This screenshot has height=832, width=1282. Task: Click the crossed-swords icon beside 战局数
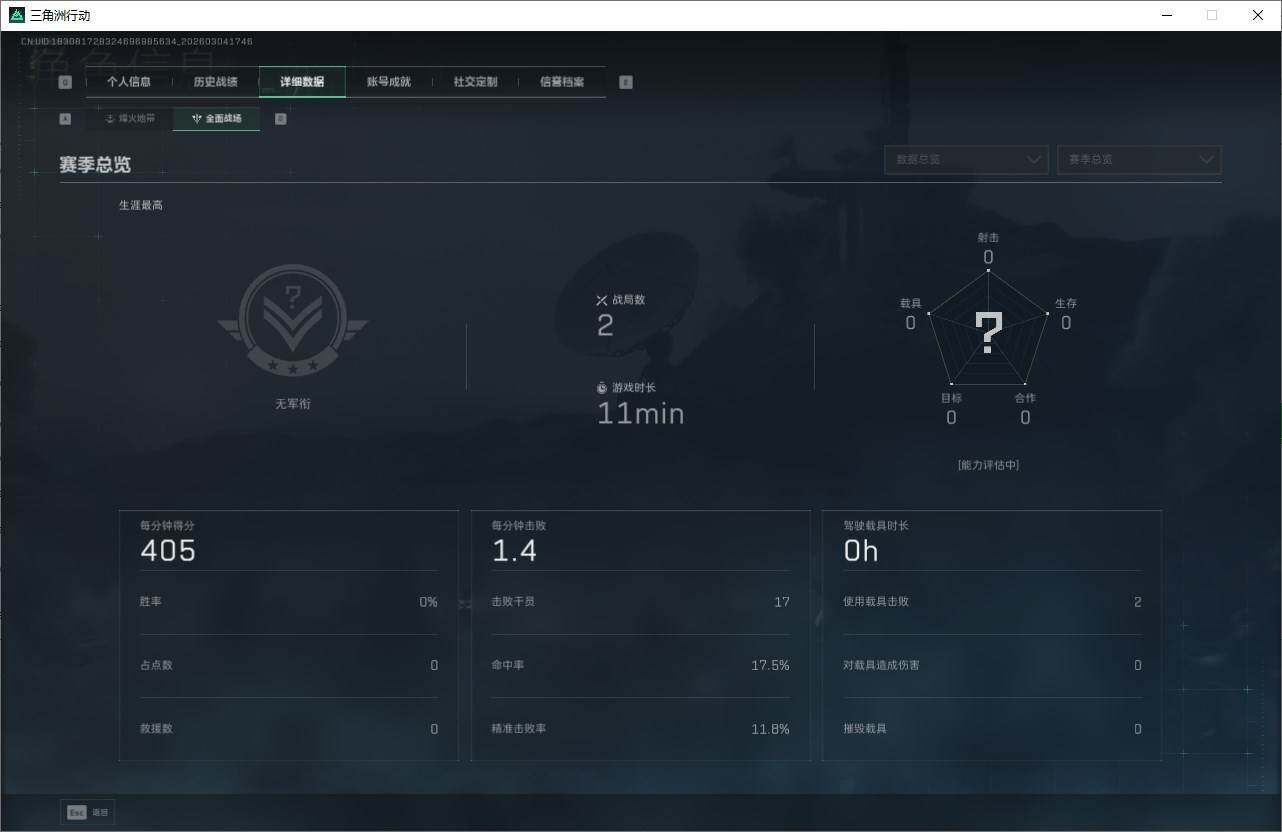tap(602, 300)
